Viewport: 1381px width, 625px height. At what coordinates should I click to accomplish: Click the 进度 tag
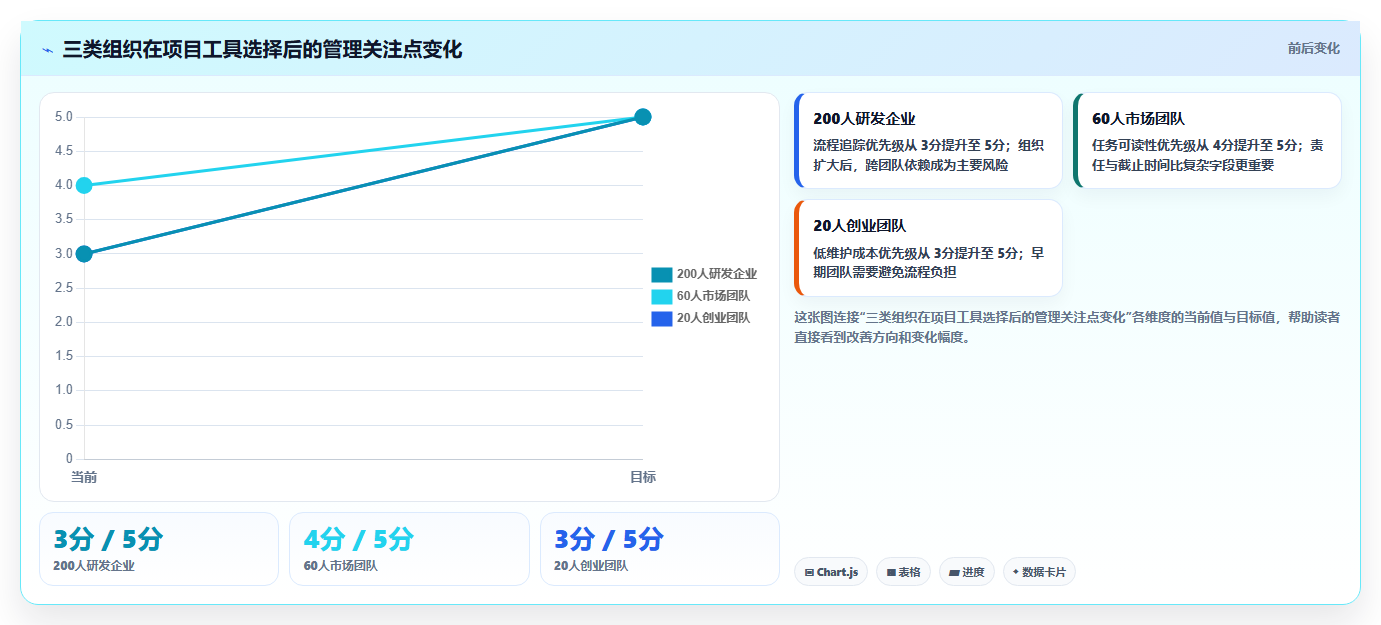[x=967, y=572]
